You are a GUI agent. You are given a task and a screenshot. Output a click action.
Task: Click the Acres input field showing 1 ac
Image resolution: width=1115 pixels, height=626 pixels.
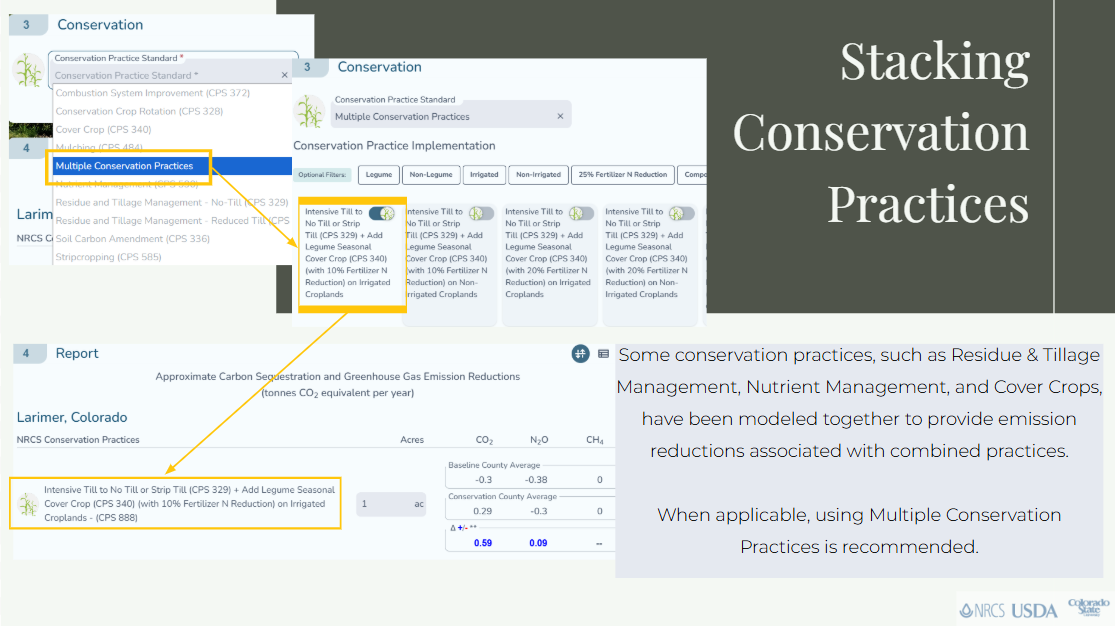(x=391, y=504)
